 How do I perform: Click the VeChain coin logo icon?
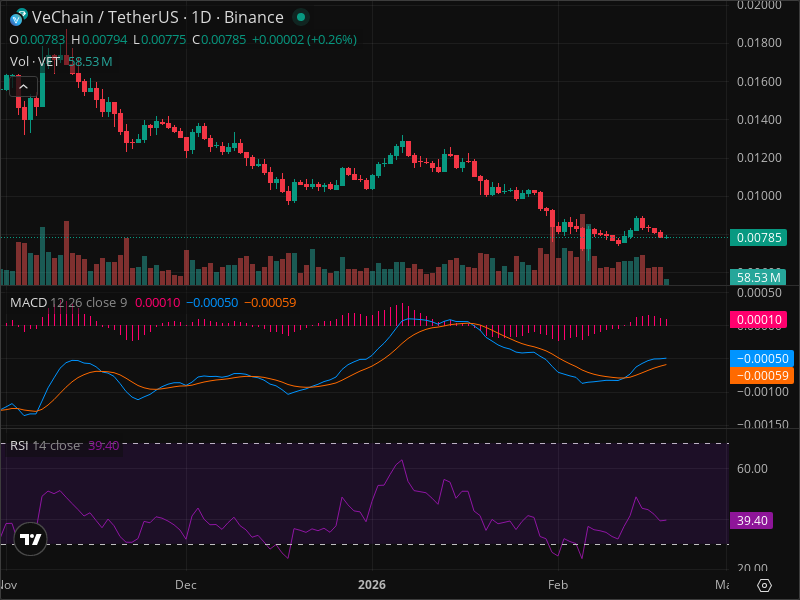[x=19, y=17]
